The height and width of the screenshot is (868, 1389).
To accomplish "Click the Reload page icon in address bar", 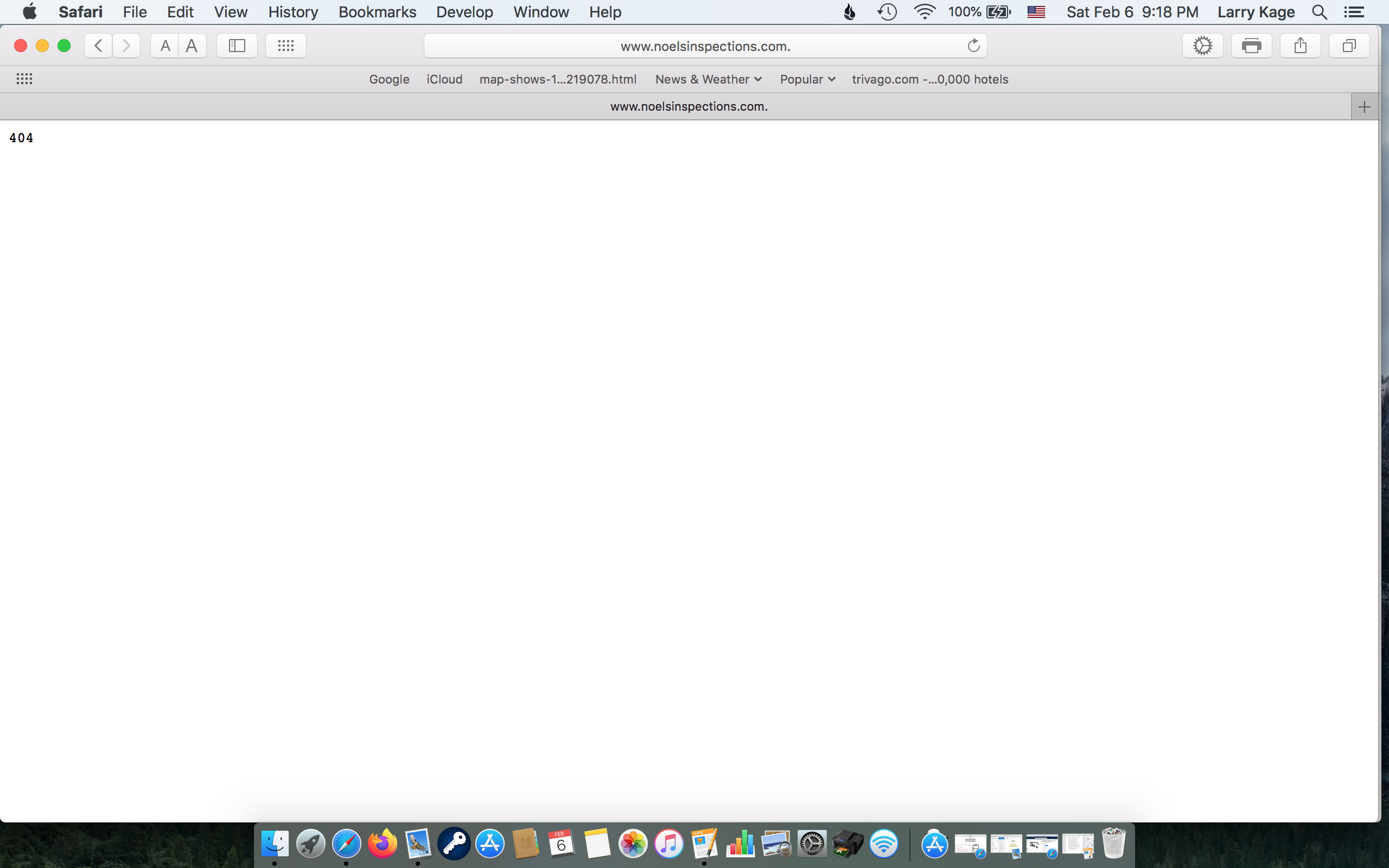I will pyautogui.click(x=973, y=46).
